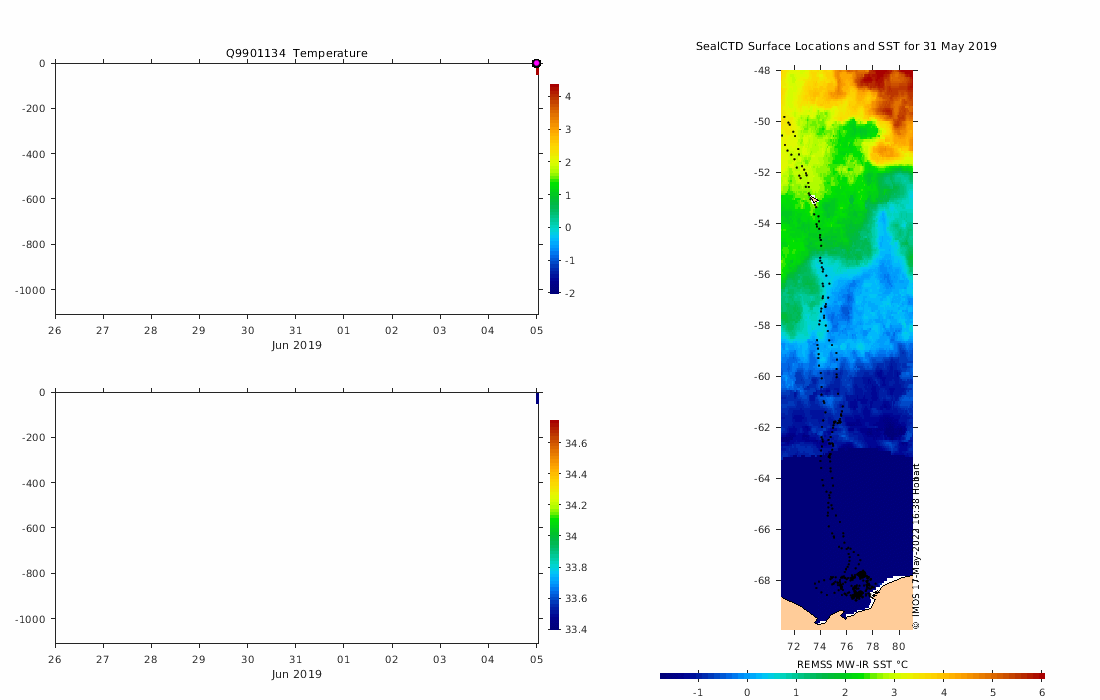Click the Jun 2019 label under the temperature plot

[296, 345]
